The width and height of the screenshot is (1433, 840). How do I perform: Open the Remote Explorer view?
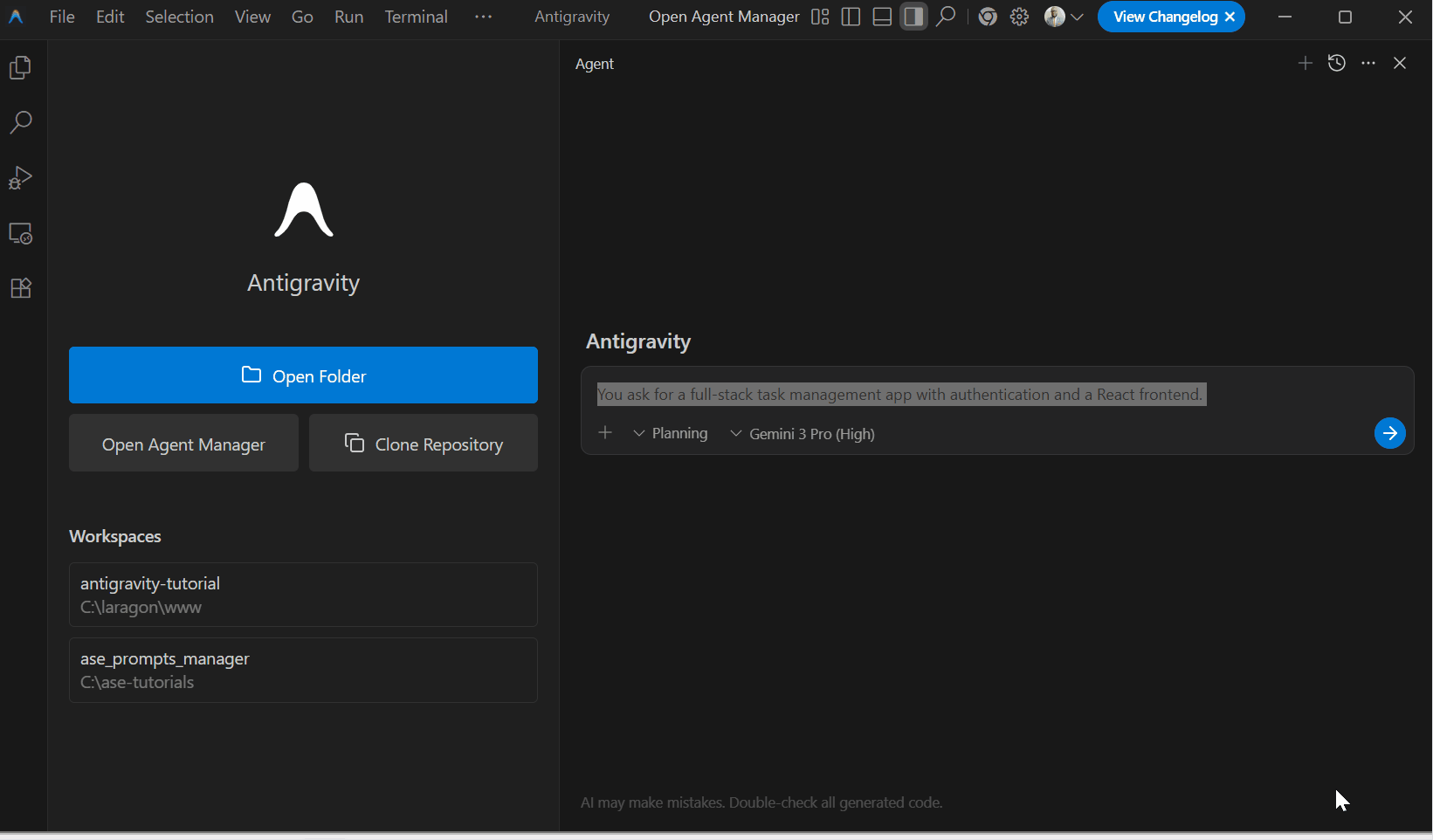click(21, 234)
